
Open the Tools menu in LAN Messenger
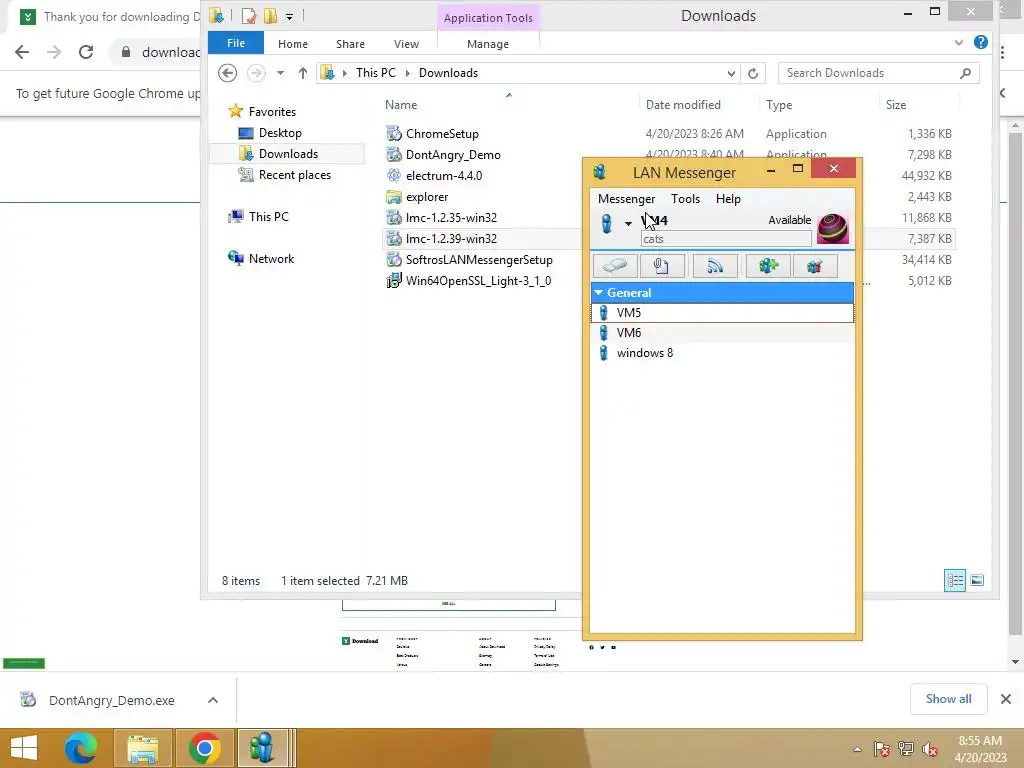685,199
